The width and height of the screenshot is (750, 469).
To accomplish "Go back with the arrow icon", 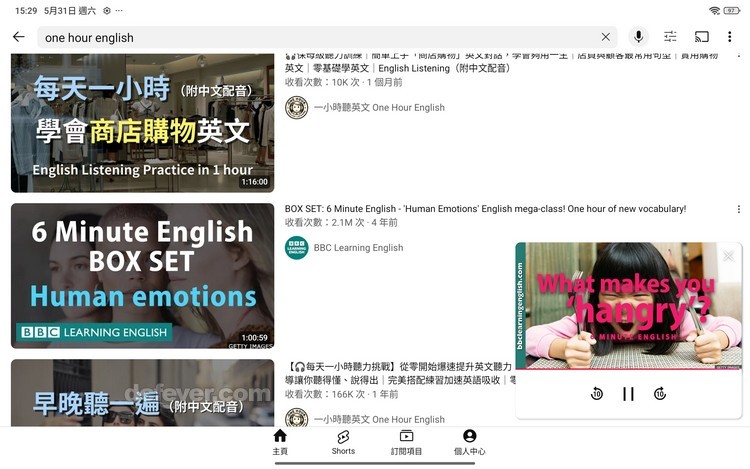I will click(x=19, y=37).
